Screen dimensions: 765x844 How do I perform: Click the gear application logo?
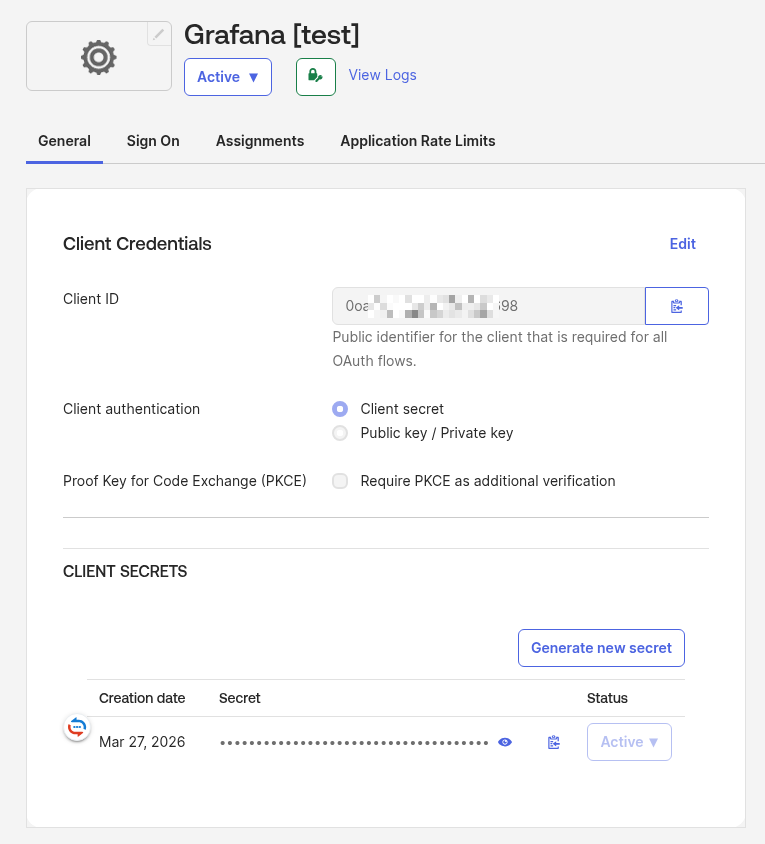98,57
